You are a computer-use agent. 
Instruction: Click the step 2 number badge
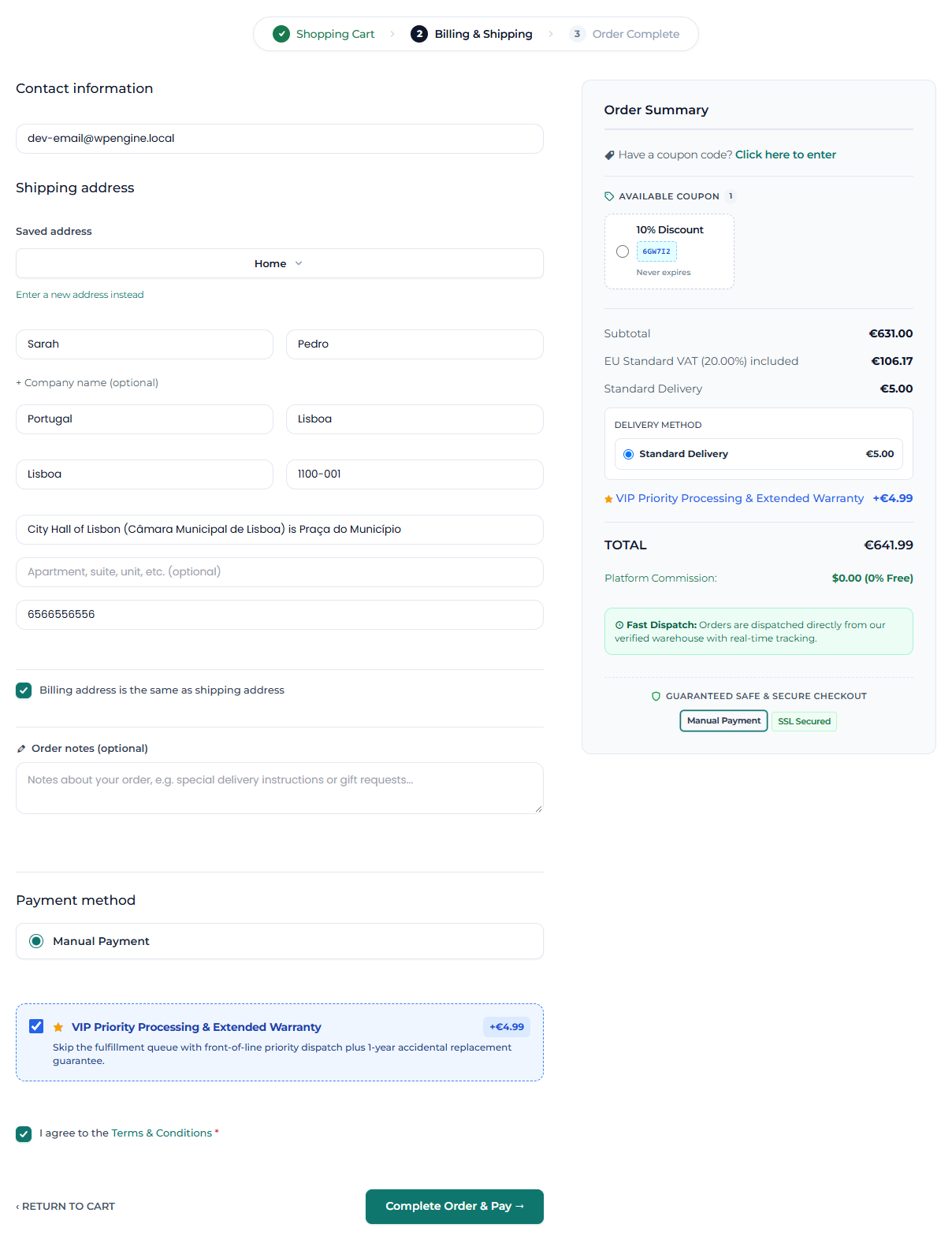tap(419, 34)
